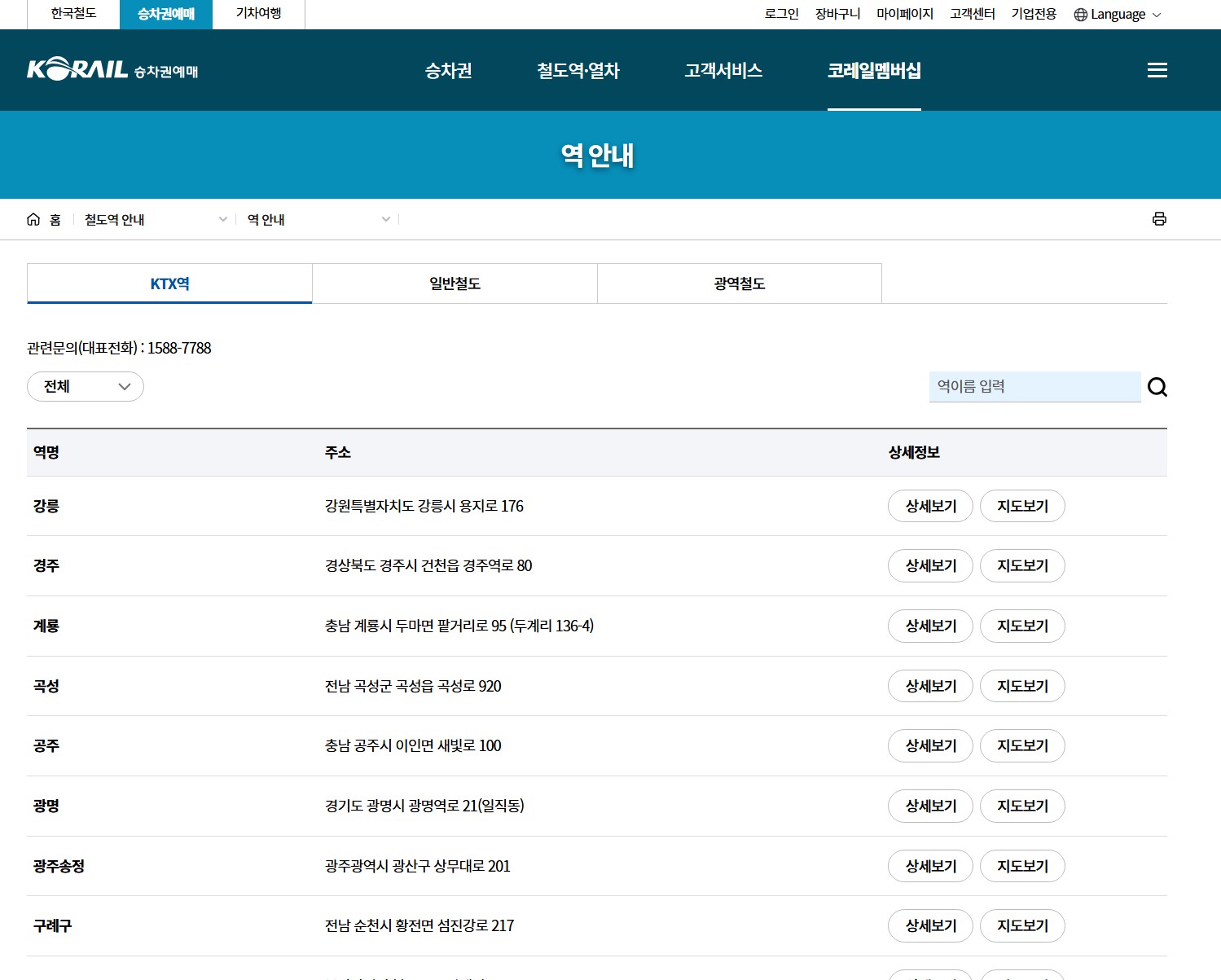Open the 승차권 menu

coord(448,70)
